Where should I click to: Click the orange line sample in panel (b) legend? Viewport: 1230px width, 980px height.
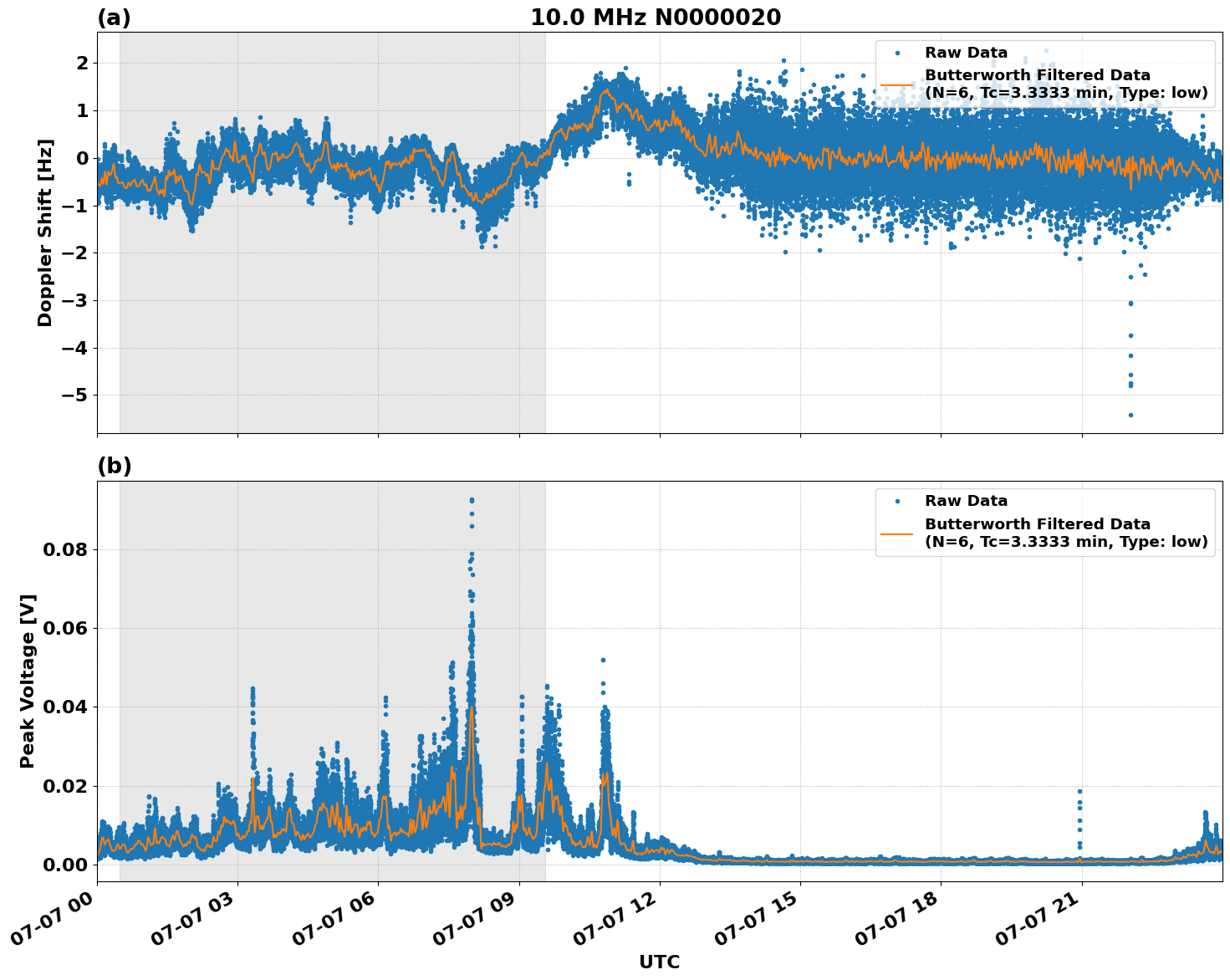[897, 533]
